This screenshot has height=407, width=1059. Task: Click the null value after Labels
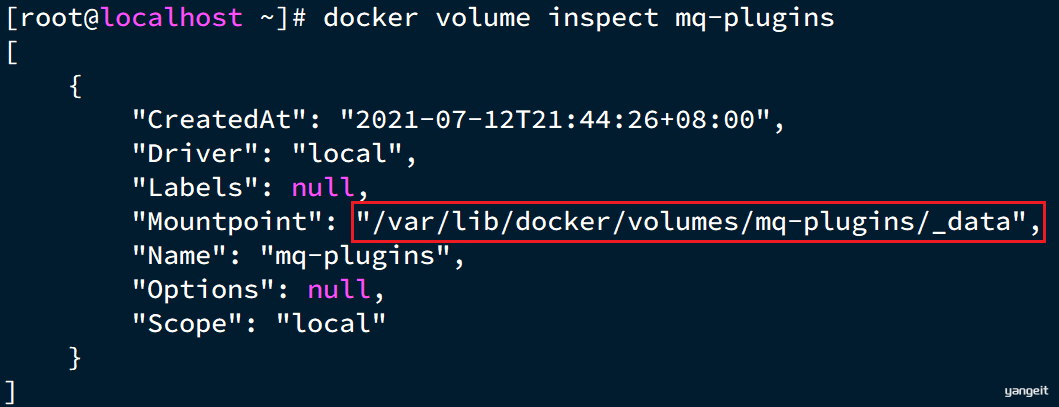tap(323, 188)
